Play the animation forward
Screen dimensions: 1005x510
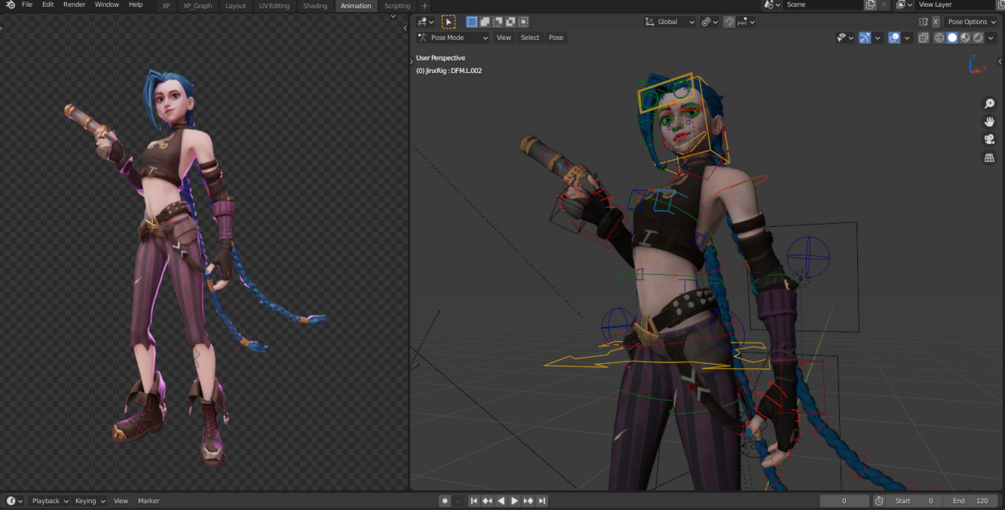pyautogui.click(x=514, y=501)
